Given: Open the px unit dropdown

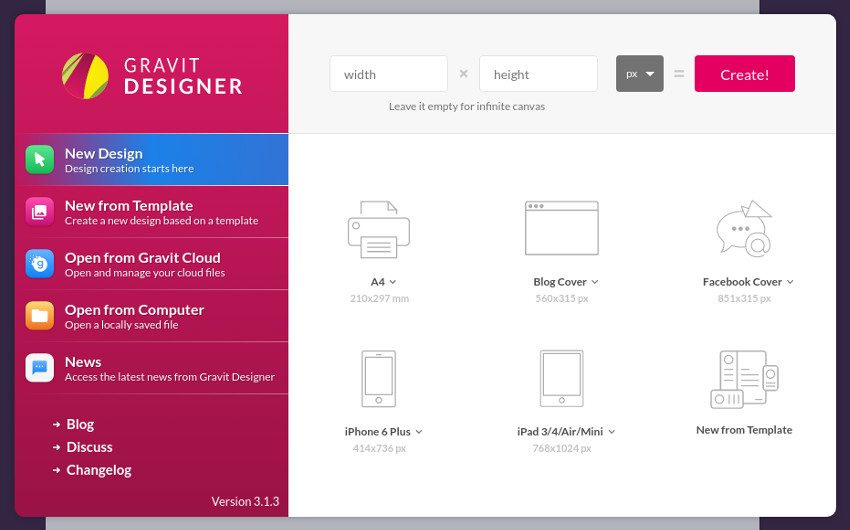Looking at the screenshot, I should (x=640, y=74).
